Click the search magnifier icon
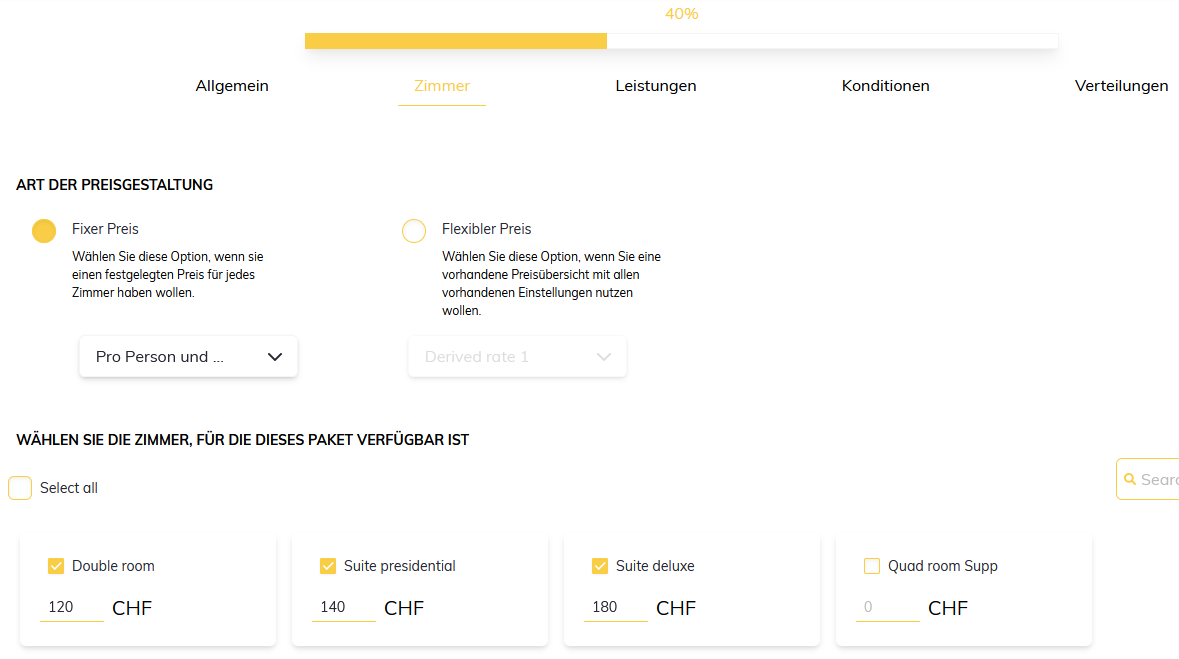The height and width of the screenshot is (659, 1179). coord(1130,480)
